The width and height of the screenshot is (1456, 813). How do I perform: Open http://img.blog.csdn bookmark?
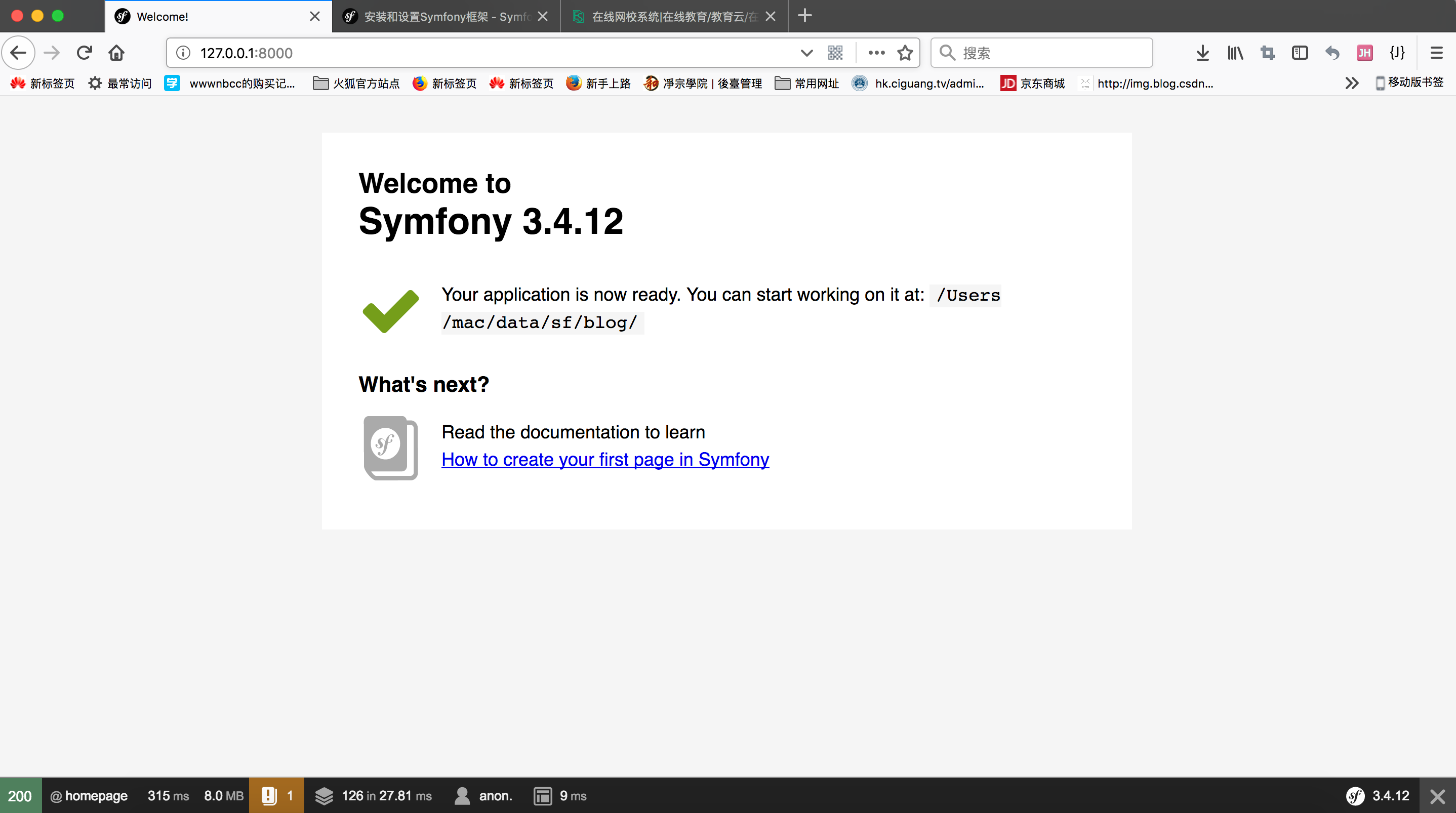pyautogui.click(x=1146, y=84)
